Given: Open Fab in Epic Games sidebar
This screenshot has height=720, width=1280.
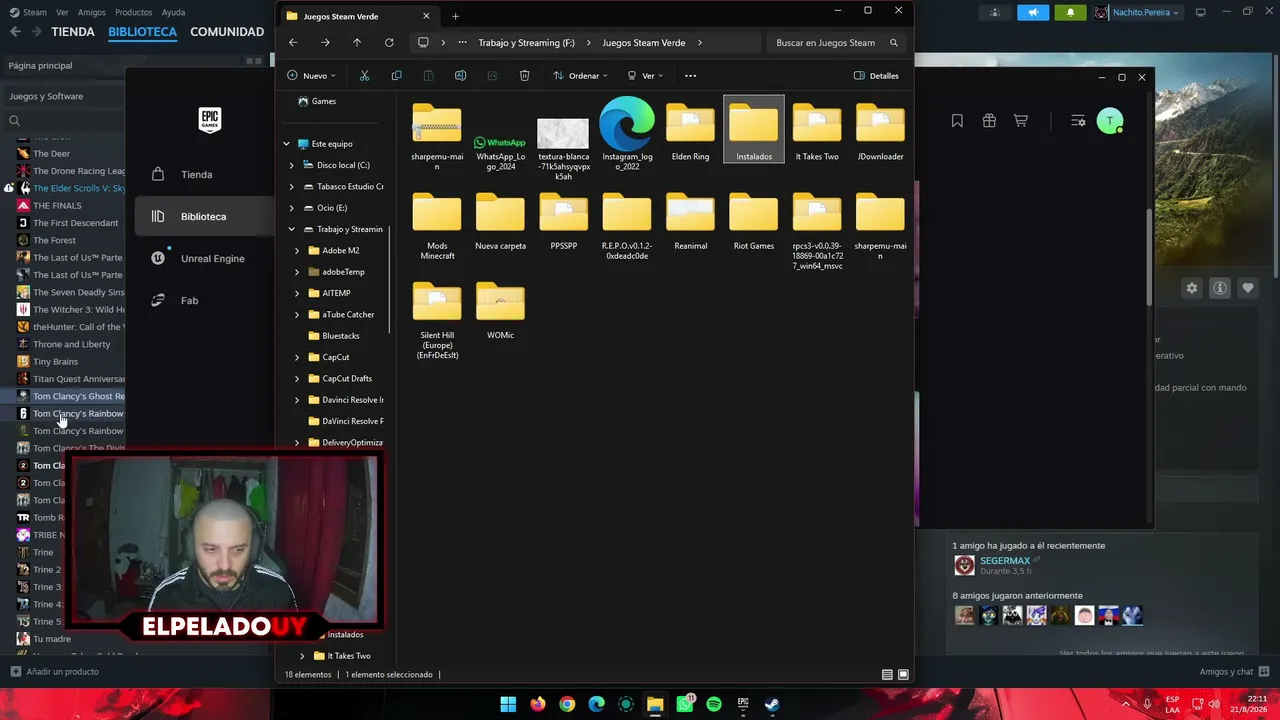Looking at the screenshot, I should (189, 301).
